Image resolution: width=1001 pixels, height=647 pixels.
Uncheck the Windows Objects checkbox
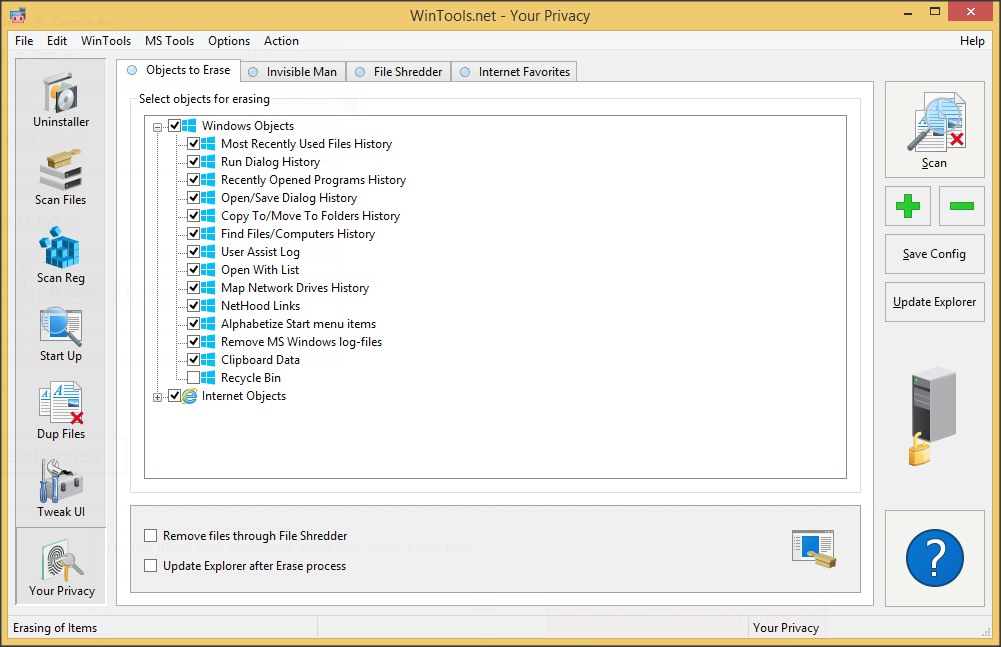coord(174,125)
